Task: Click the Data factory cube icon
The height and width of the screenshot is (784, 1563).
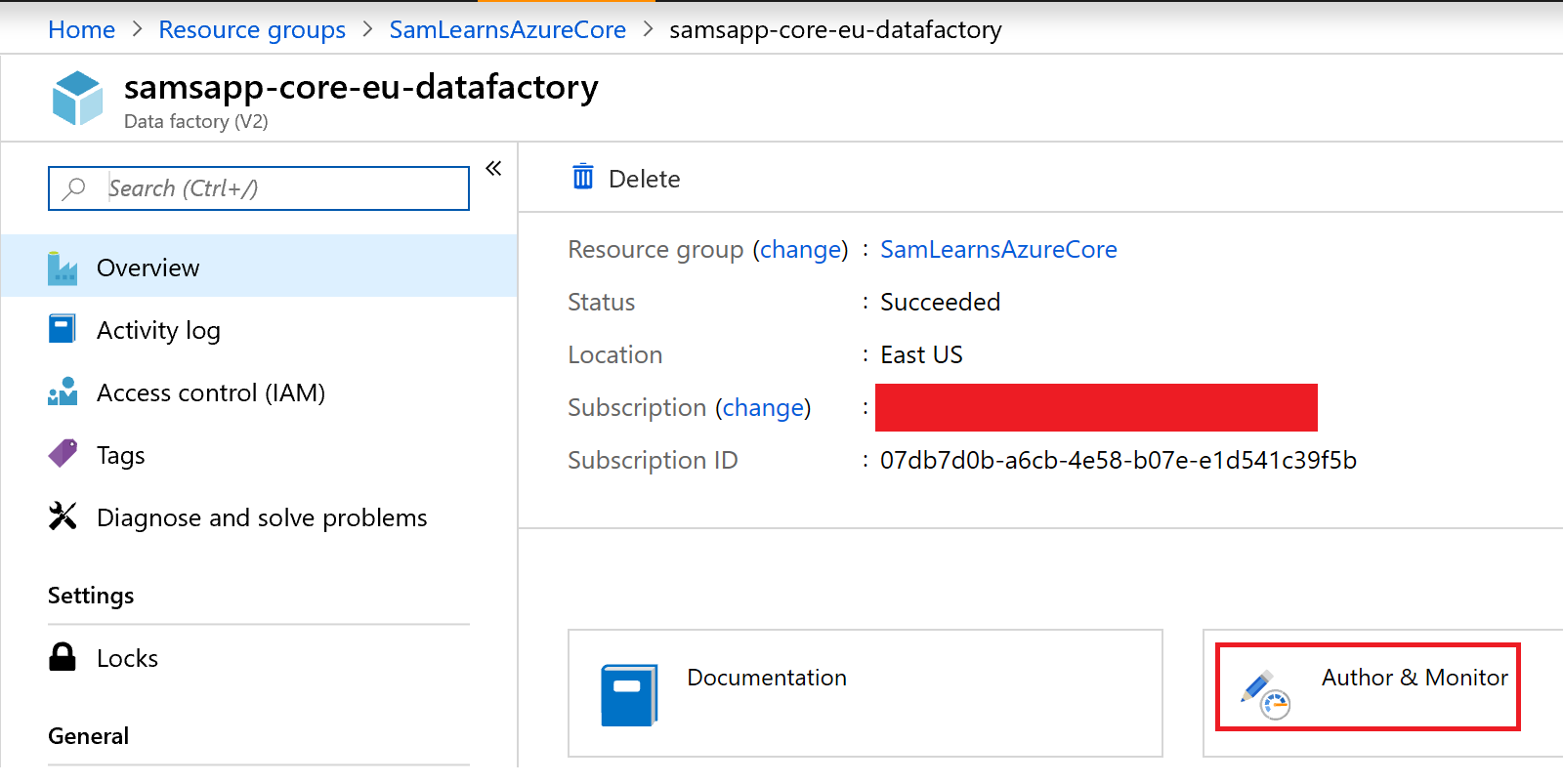Action: point(77,98)
